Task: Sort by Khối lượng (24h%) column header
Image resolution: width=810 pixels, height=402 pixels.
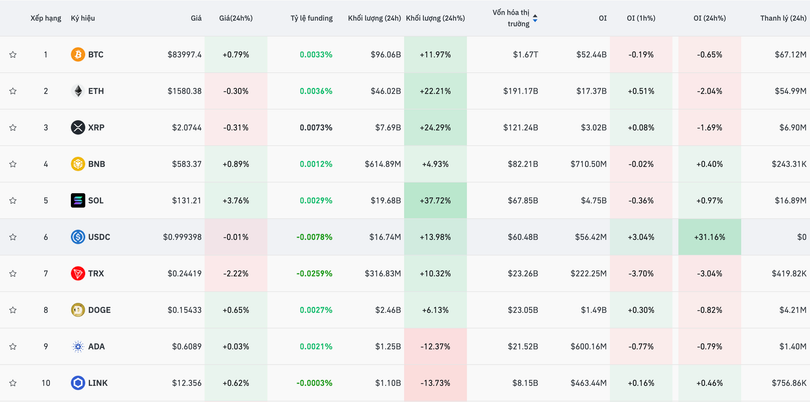Action: pos(435,18)
